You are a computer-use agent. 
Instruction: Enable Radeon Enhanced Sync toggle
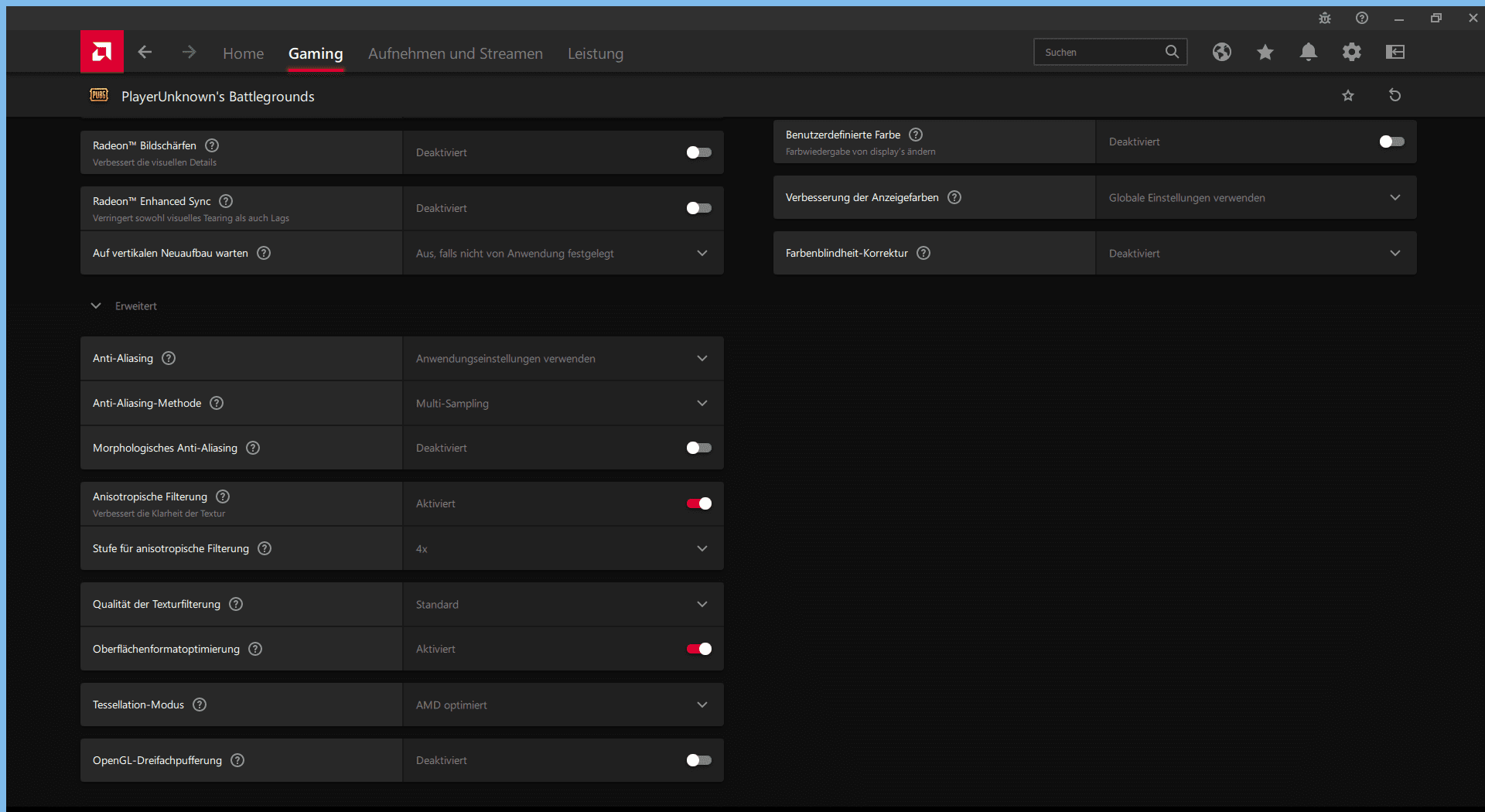tap(698, 208)
